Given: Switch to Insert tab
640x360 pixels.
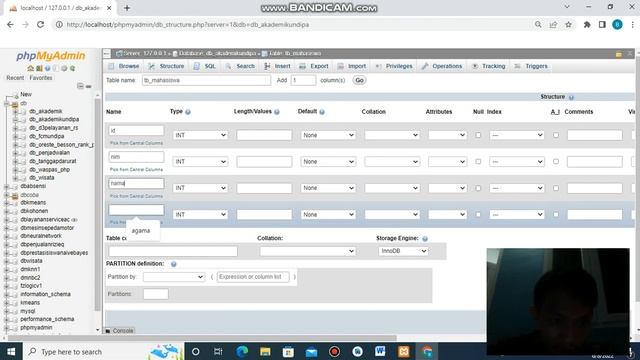Looking at the screenshot, I should click(278, 66).
